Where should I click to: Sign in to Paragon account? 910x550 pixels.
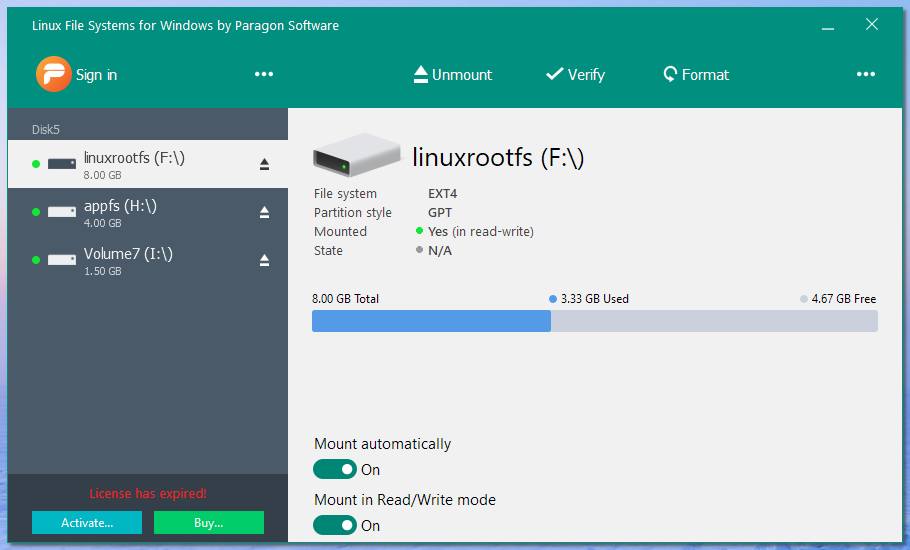pos(96,75)
